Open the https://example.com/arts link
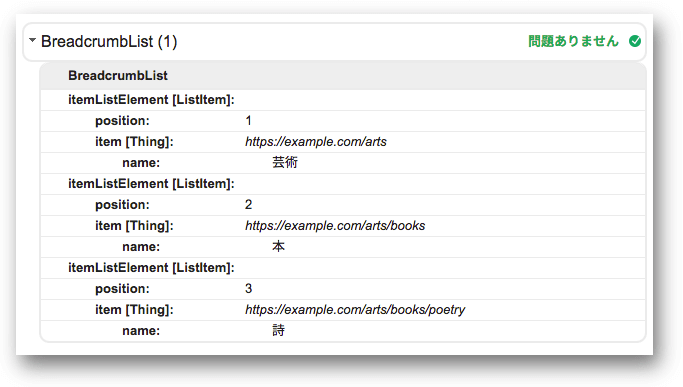The width and height of the screenshot is (683, 387). coord(316,142)
